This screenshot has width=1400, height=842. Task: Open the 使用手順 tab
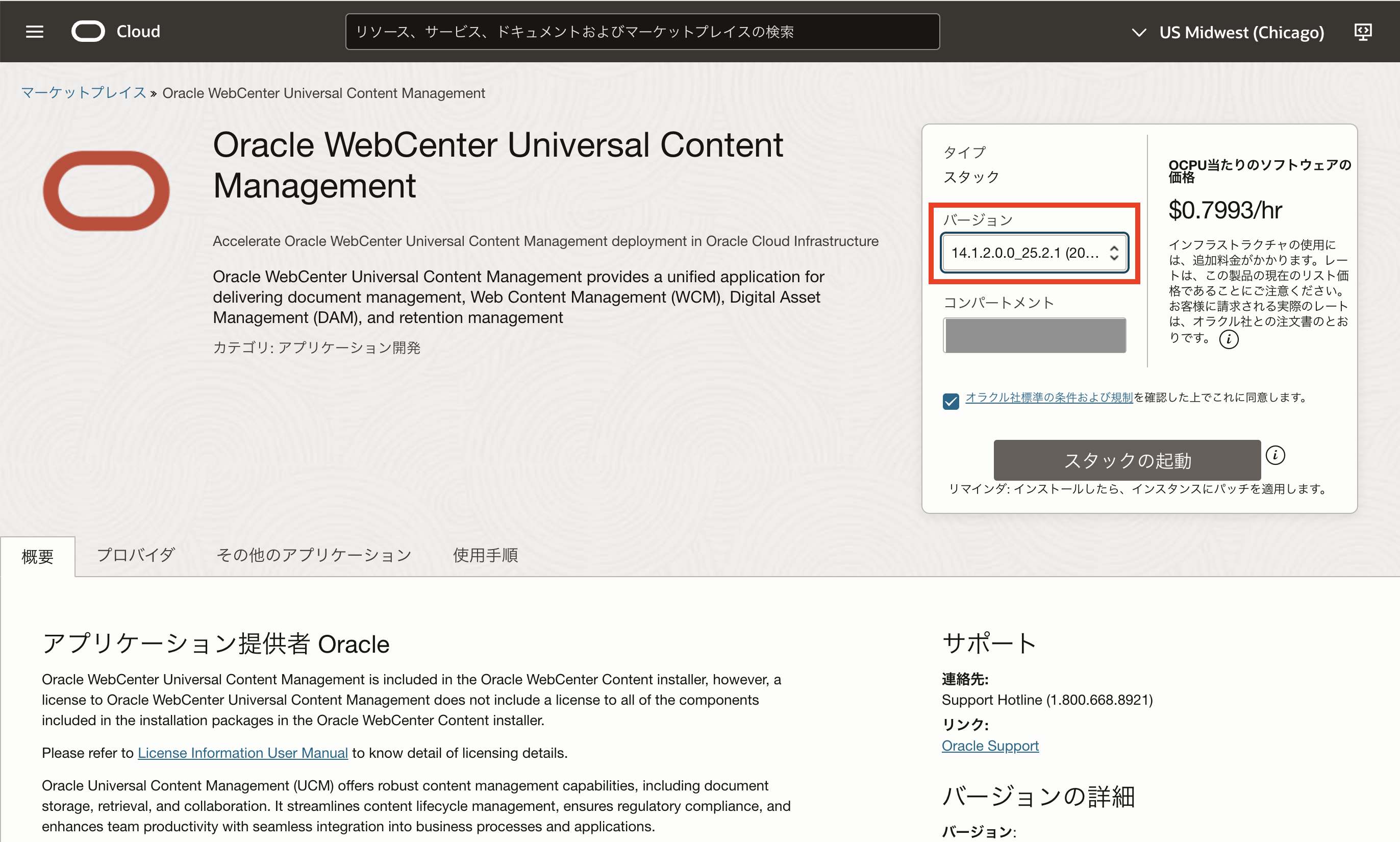(x=485, y=555)
